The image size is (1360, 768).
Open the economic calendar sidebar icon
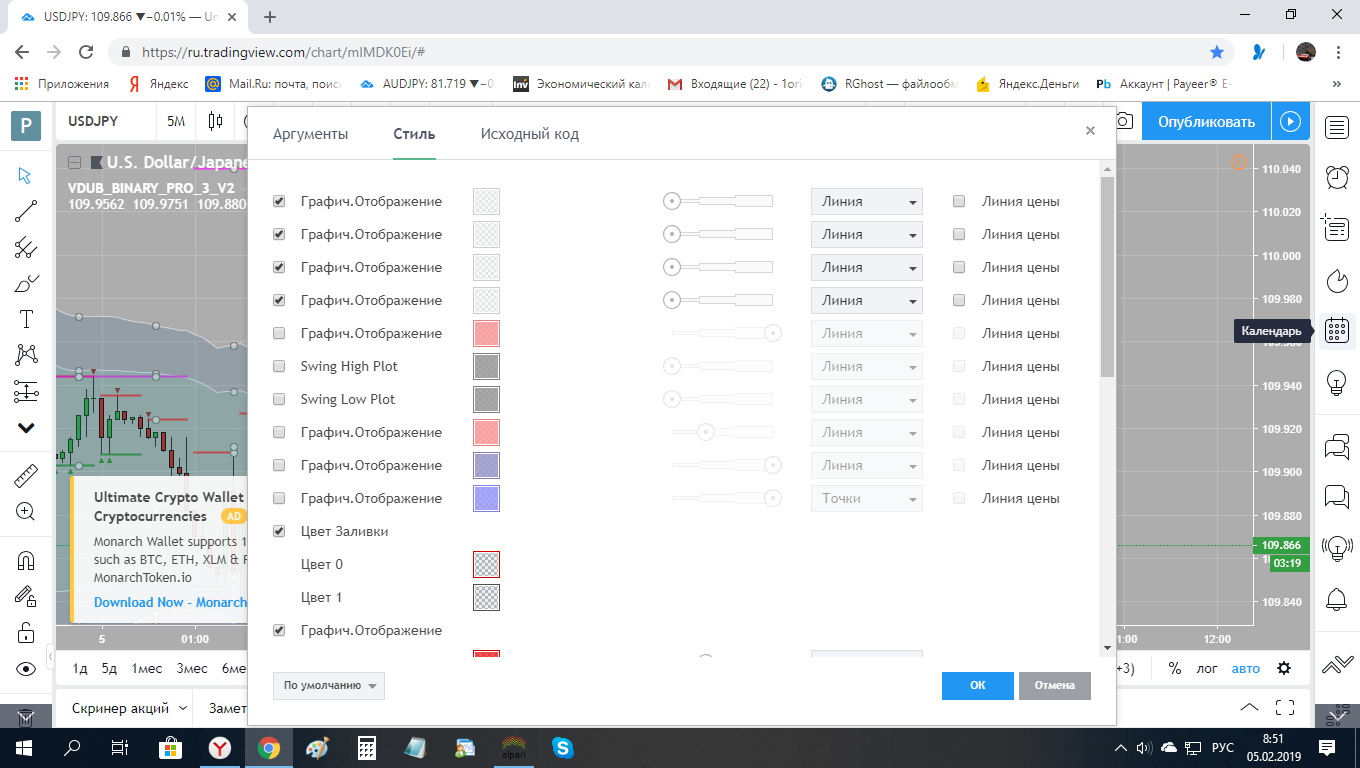pyautogui.click(x=1337, y=331)
